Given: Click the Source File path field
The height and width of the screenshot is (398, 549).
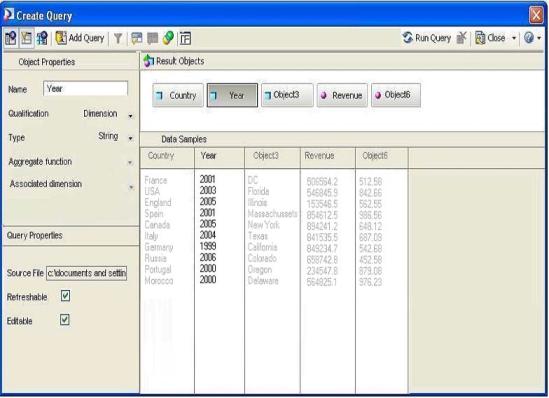Looking at the screenshot, I should tap(86, 273).
